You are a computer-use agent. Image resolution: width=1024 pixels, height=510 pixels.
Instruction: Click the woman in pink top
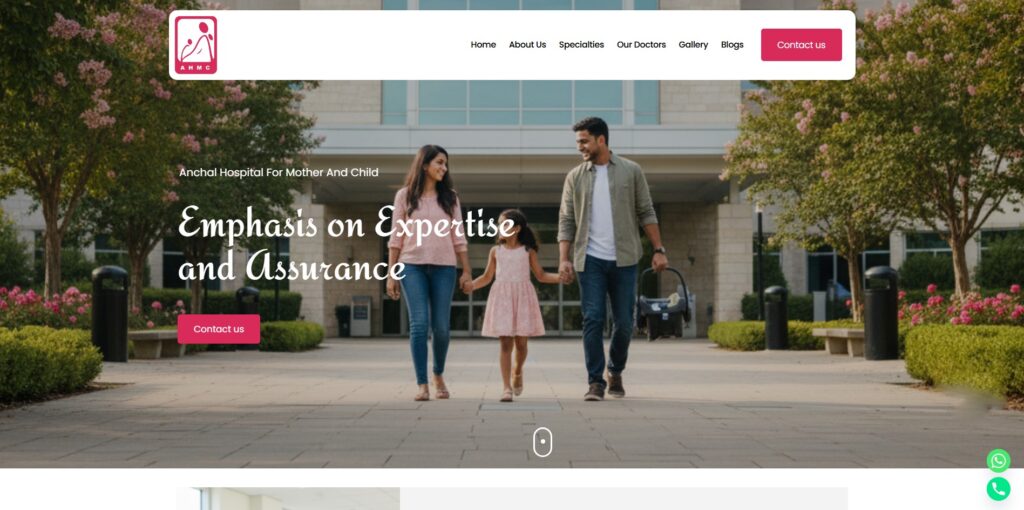[x=428, y=272]
